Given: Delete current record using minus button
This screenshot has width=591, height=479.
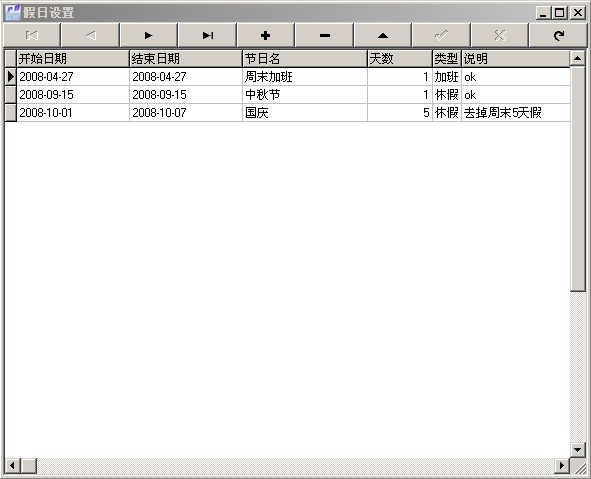Looking at the screenshot, I should coord(325,35).
